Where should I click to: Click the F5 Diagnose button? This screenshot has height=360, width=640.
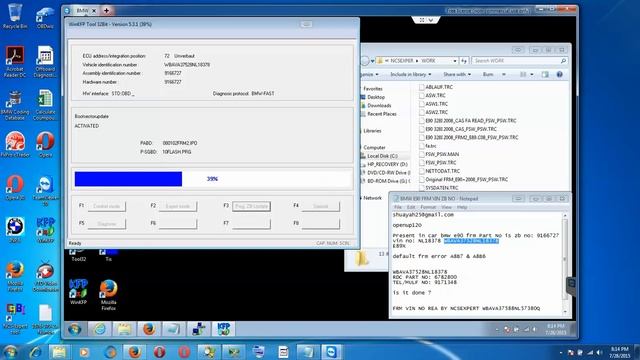(x=107, y=224)
